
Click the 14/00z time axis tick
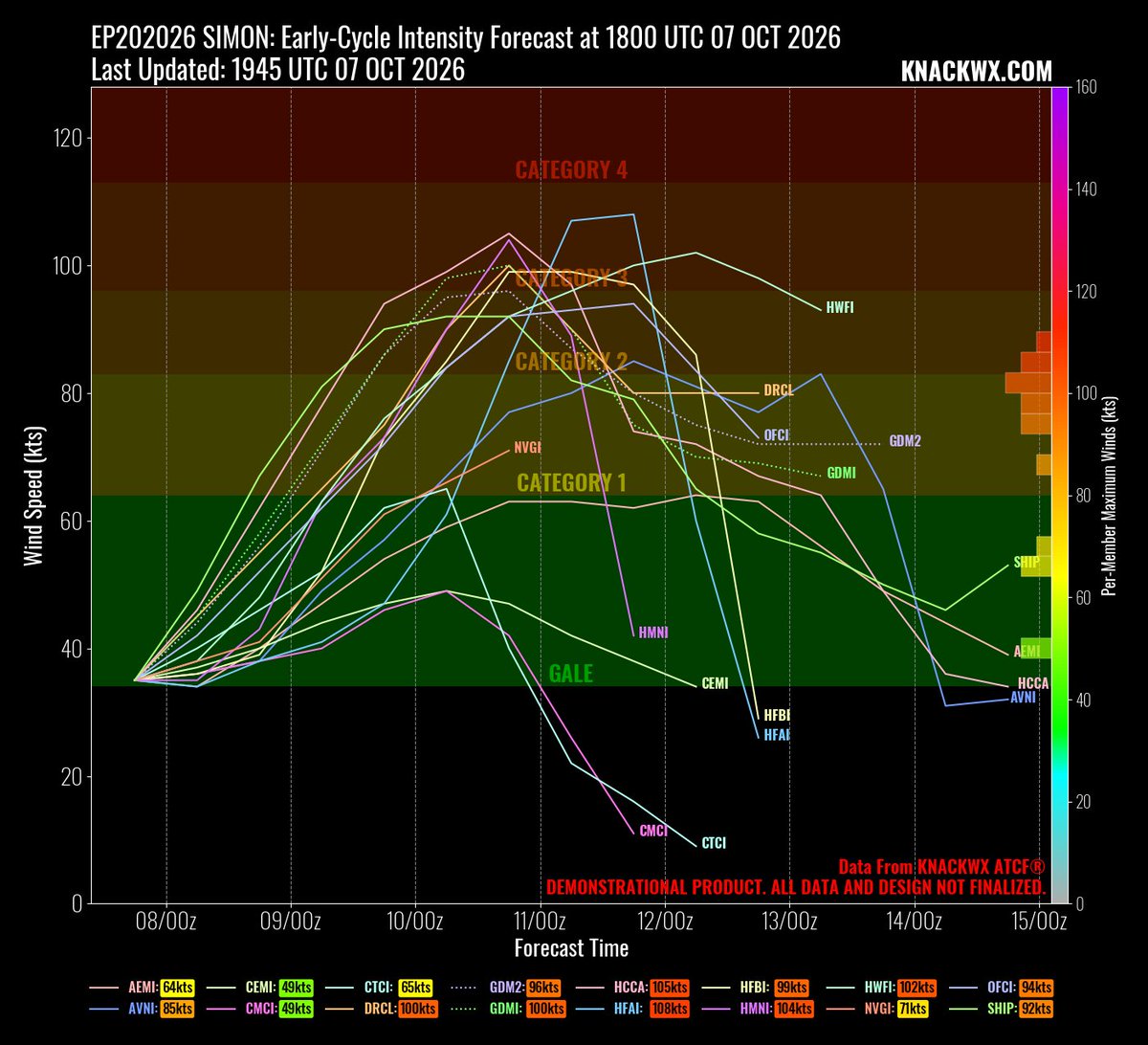coord(915,922)
